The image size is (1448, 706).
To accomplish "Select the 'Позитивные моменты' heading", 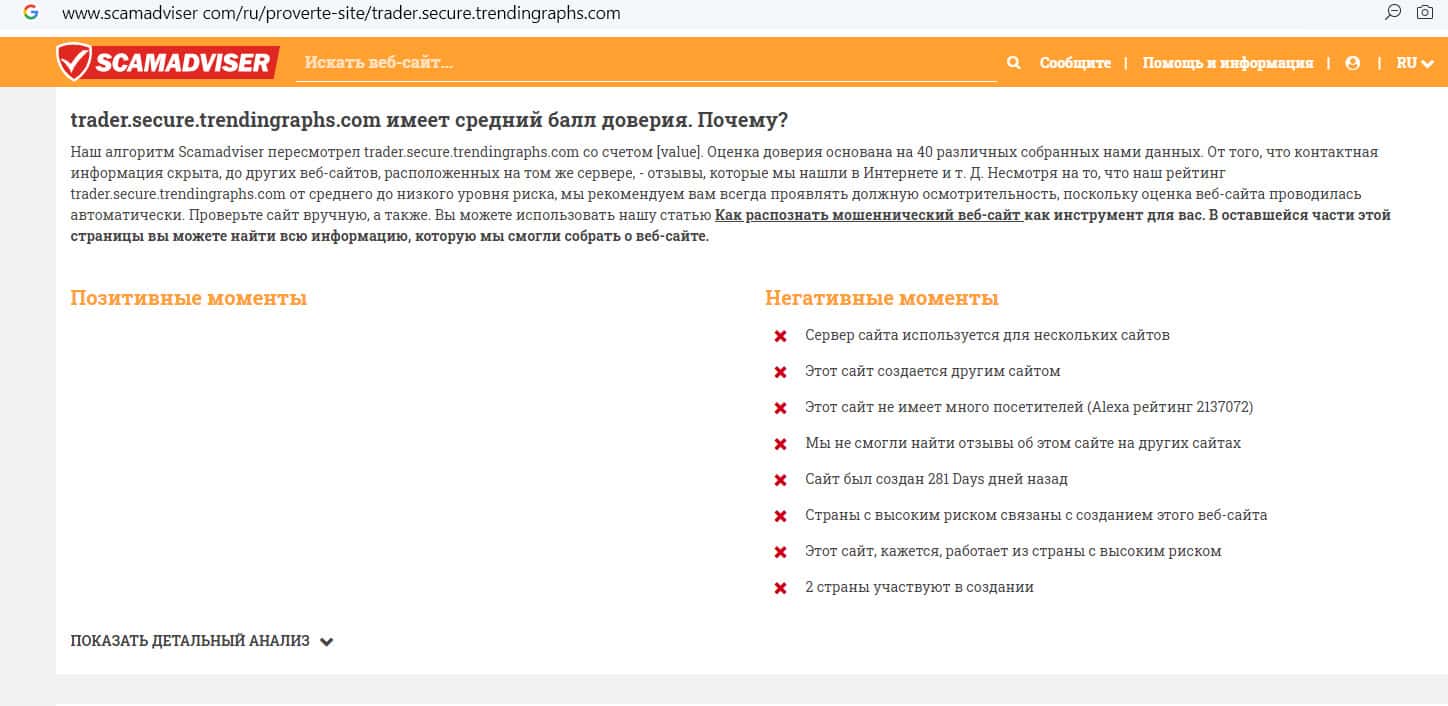I will 188,298.
